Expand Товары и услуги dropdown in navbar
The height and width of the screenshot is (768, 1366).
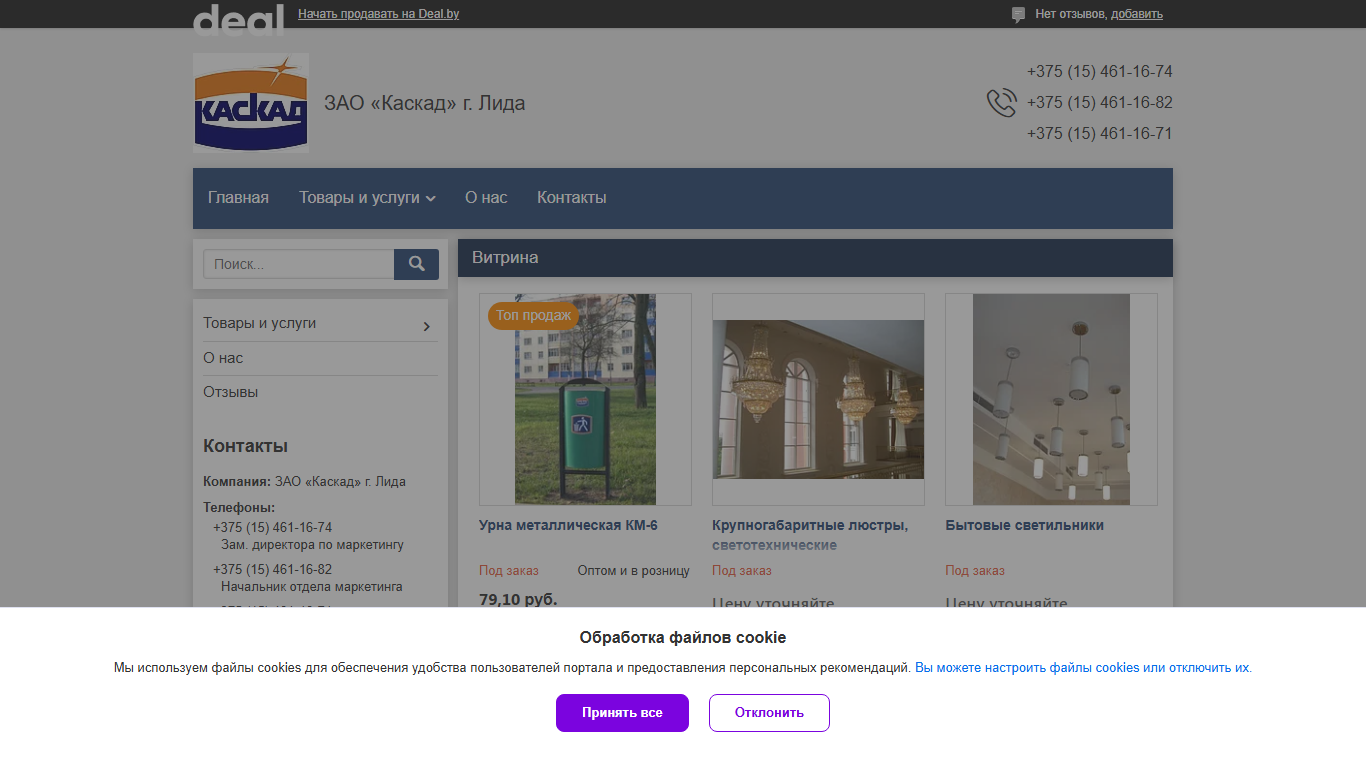tap(367, 198)
